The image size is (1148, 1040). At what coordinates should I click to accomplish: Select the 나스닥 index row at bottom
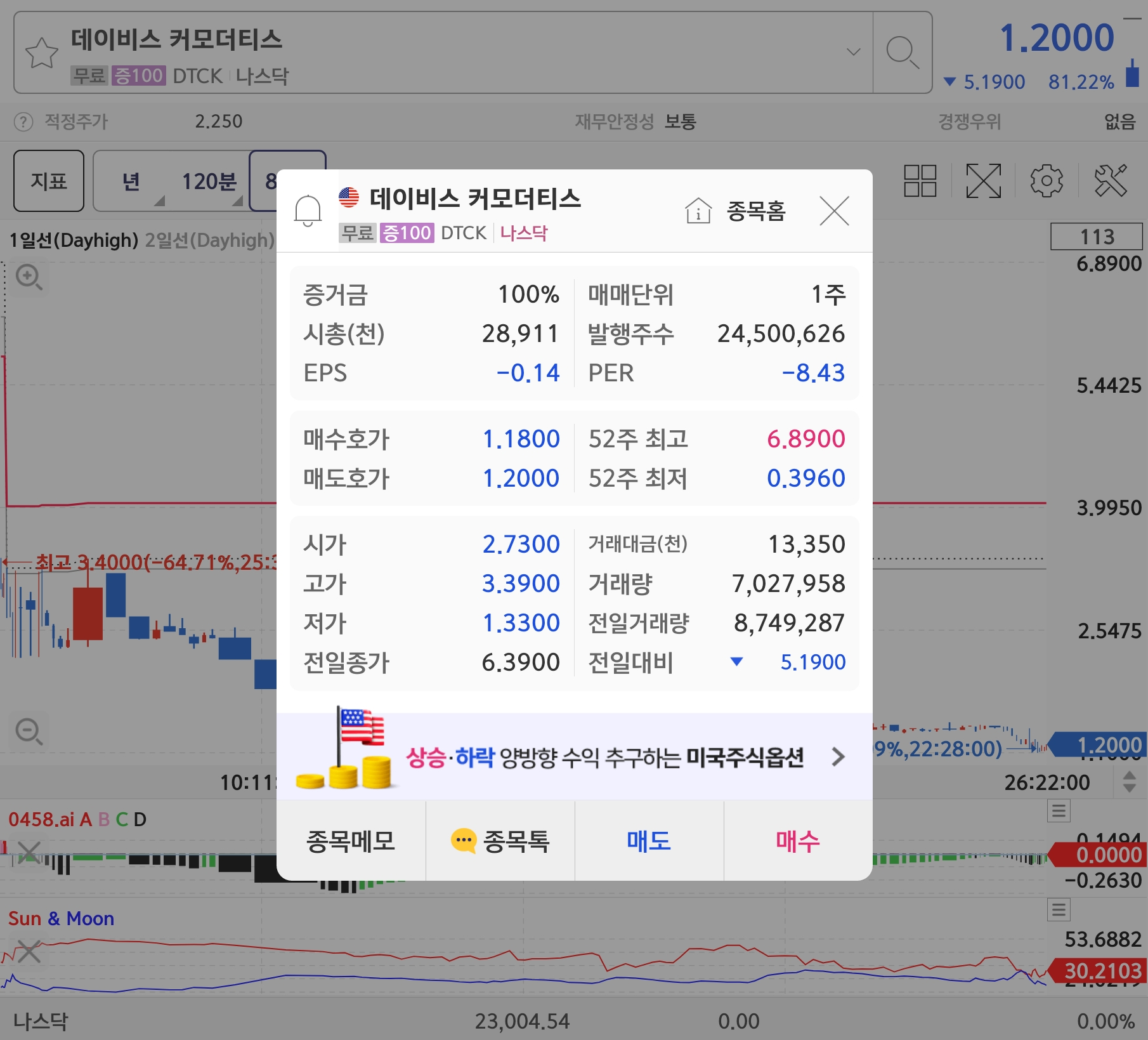click(574, 1021)
